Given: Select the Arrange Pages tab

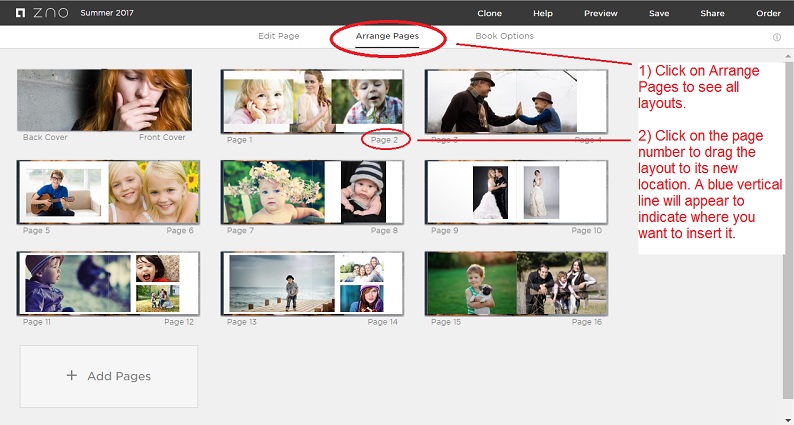Looking at the screenshot, I should point(387,36).
